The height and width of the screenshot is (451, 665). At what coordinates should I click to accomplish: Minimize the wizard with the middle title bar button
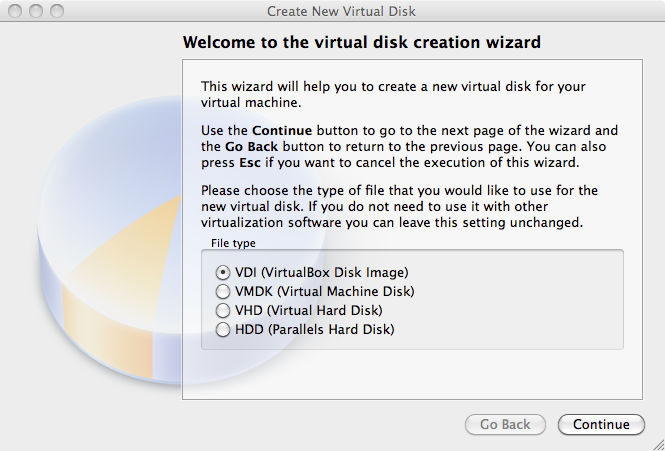(x=36, y=11)
